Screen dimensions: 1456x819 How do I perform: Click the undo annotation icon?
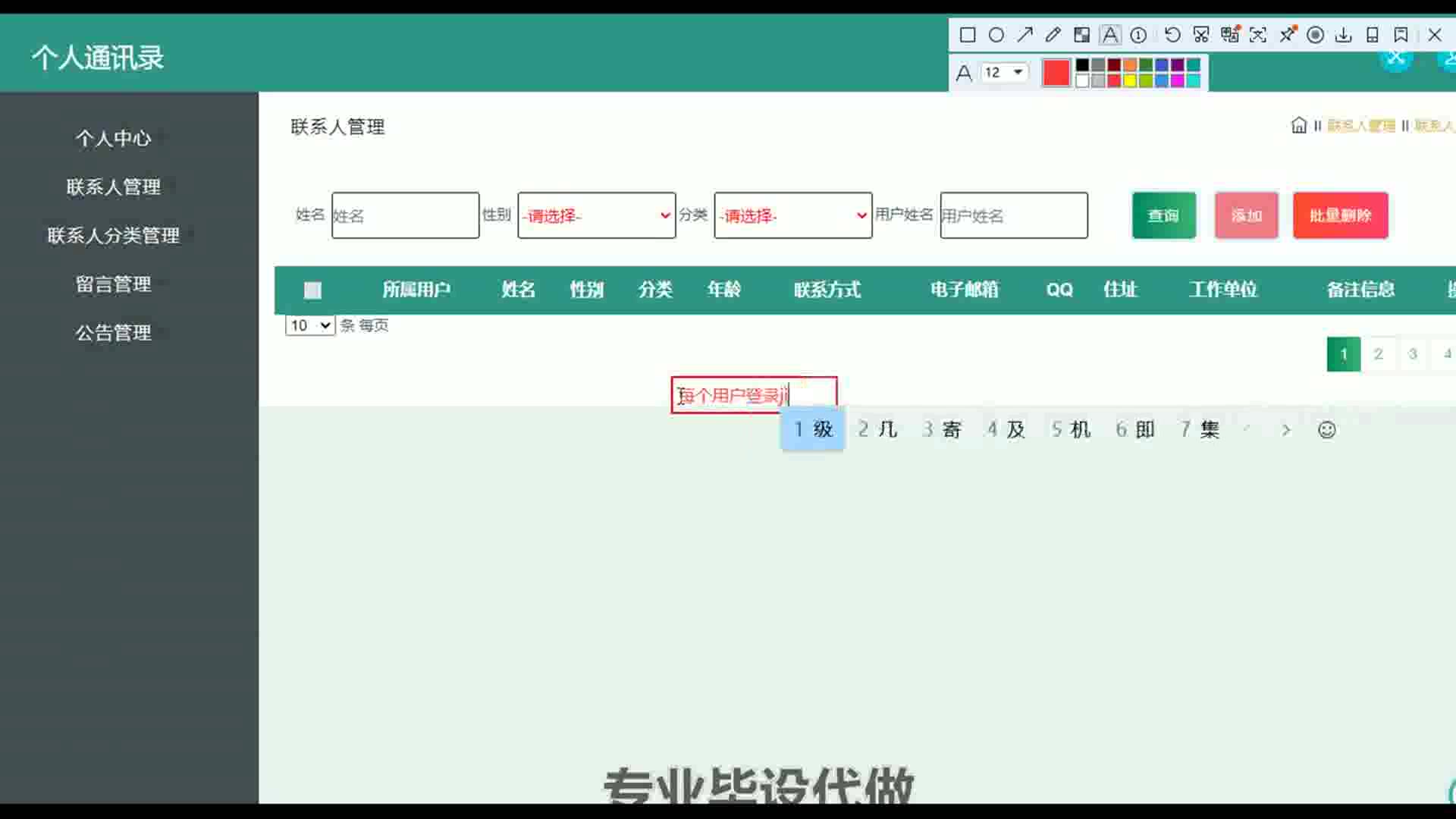1172,35
